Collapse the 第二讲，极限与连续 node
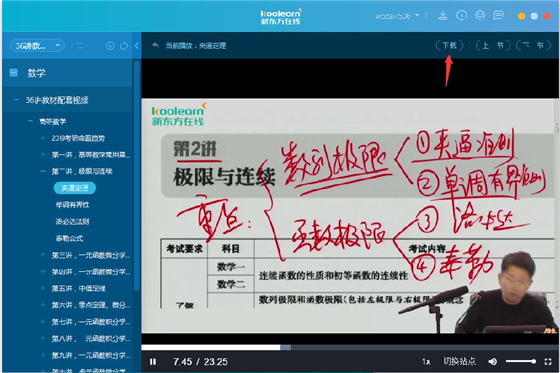This screenshot has height=373, width=560. [x=43, y=171]
